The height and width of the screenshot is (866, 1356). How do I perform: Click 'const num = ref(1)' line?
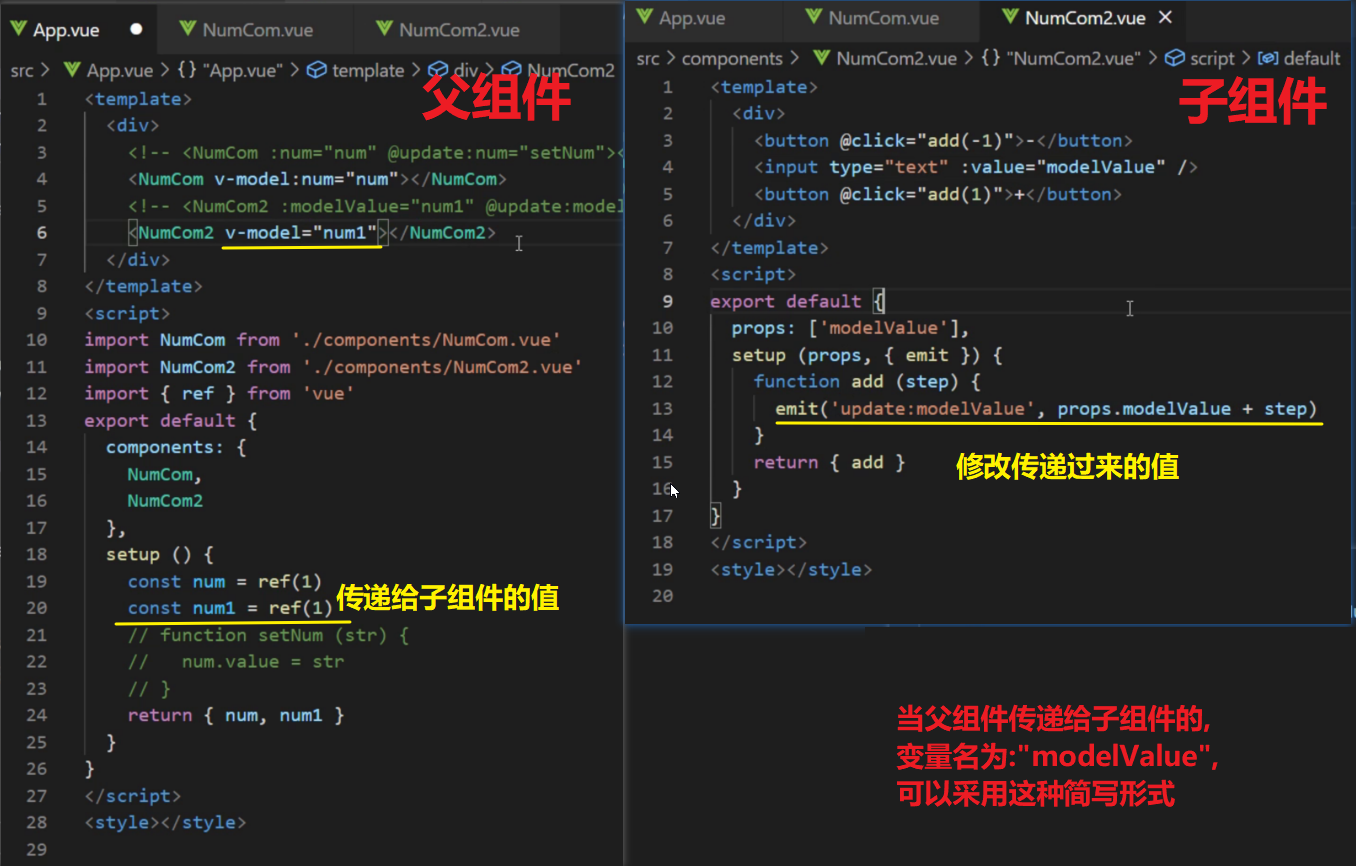click(225, 581)
